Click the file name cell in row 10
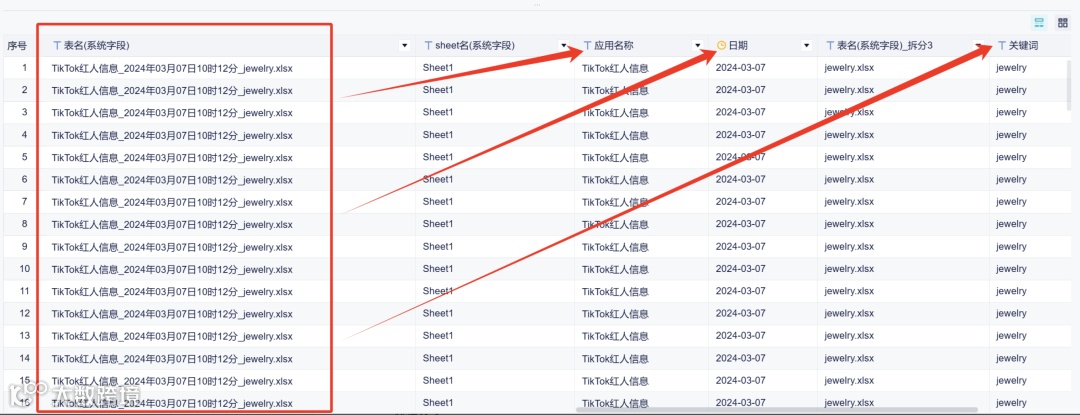The image size is (1080, 415). pyautogui.click(x=172, y=269)
